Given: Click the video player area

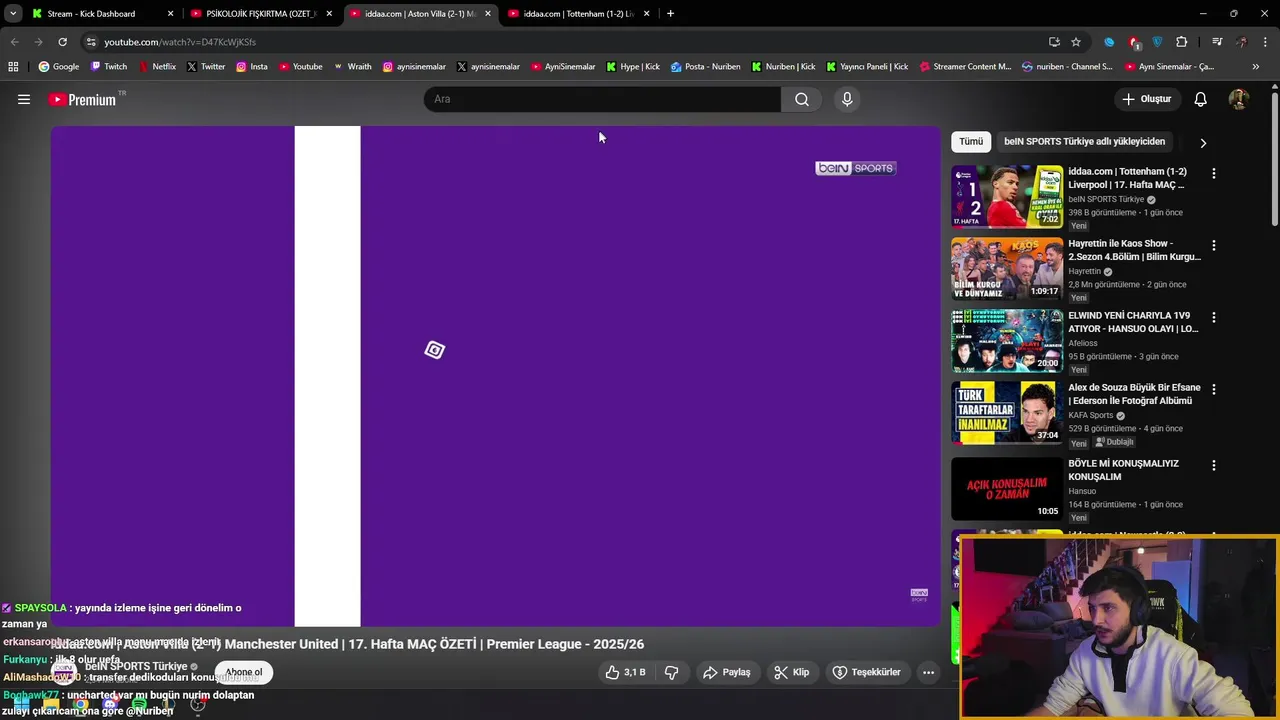Looking at the screenshot, I should tap(496, 376).
